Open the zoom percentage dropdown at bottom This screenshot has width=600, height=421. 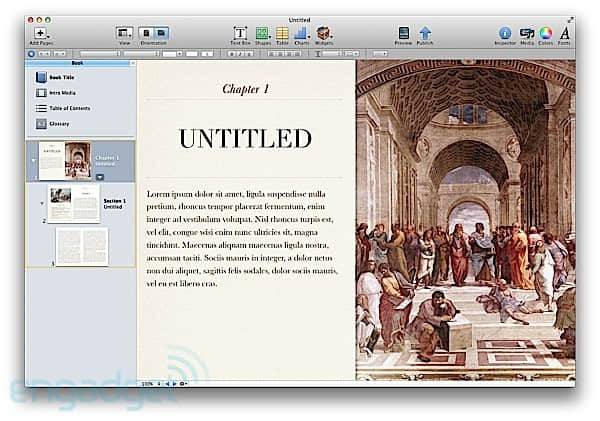[x=150, y=383]
